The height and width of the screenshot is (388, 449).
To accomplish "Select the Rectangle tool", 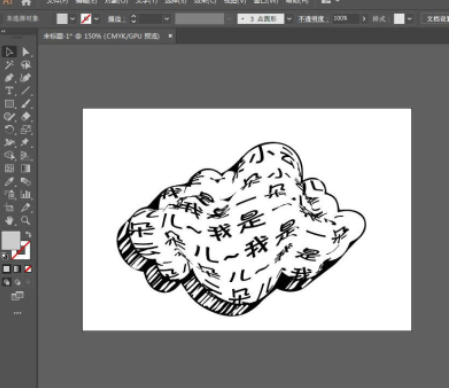I will 9,104.
